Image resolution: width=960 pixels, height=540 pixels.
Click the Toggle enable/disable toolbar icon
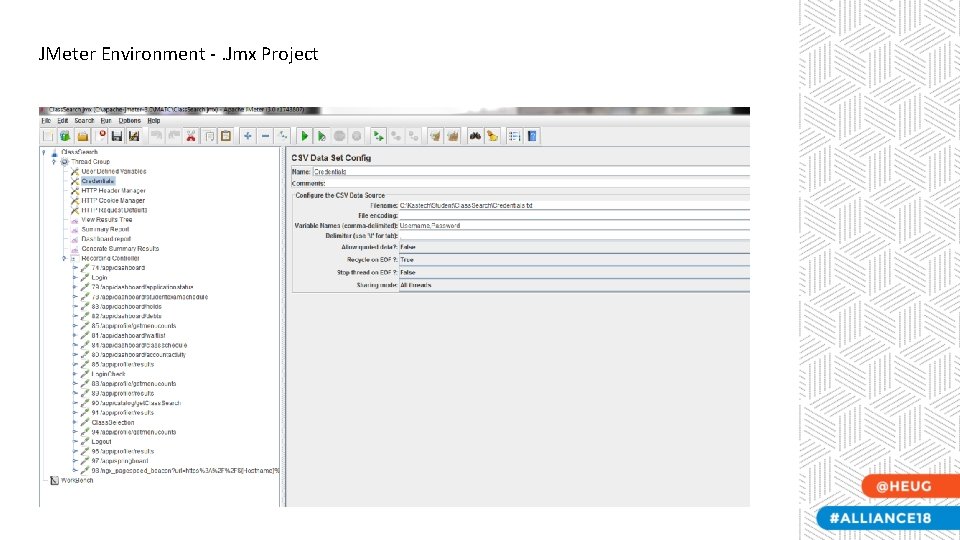click(x=282, y=136)
